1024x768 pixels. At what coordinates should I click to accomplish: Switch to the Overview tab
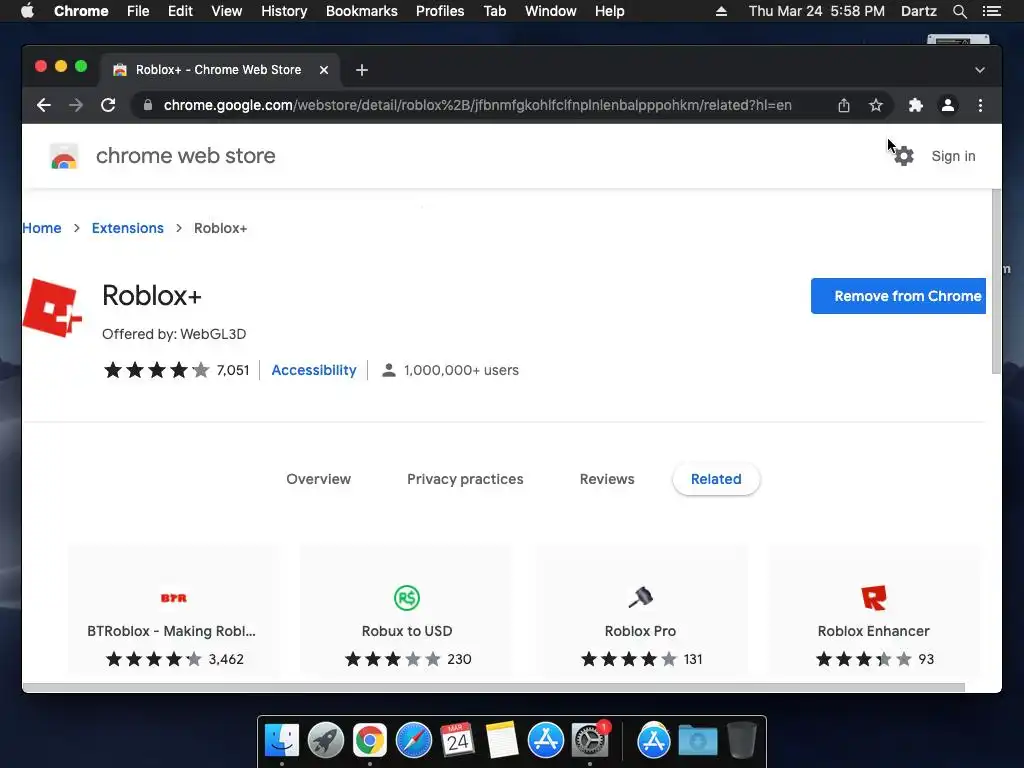319,479
